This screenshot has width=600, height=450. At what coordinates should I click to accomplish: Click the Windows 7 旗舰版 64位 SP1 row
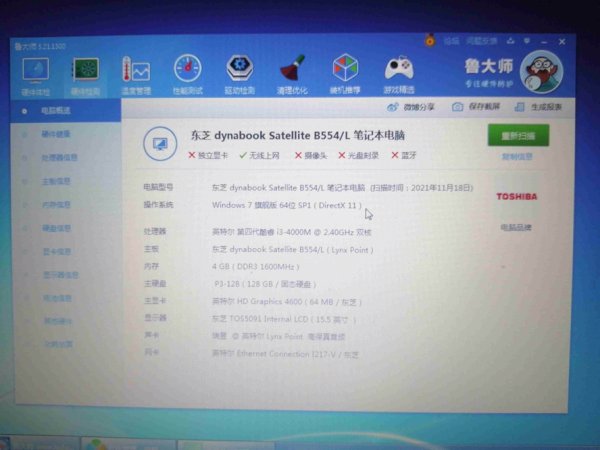287,205
